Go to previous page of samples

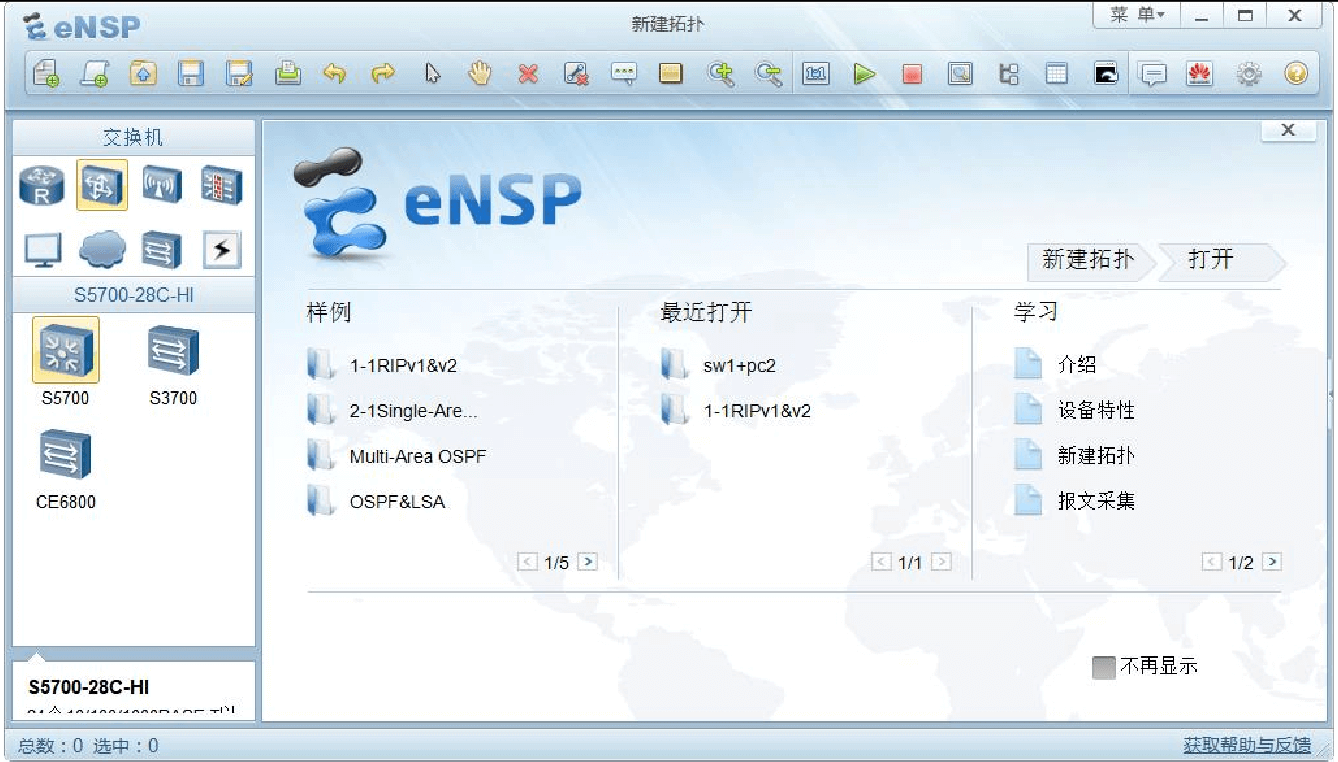pyautogui.click(x=527, y=562)
